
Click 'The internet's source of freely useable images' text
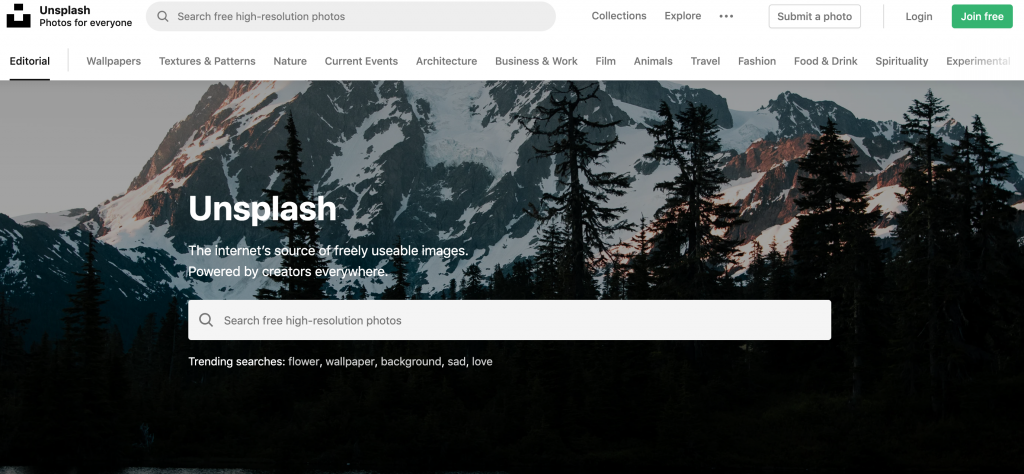[328, 251]
